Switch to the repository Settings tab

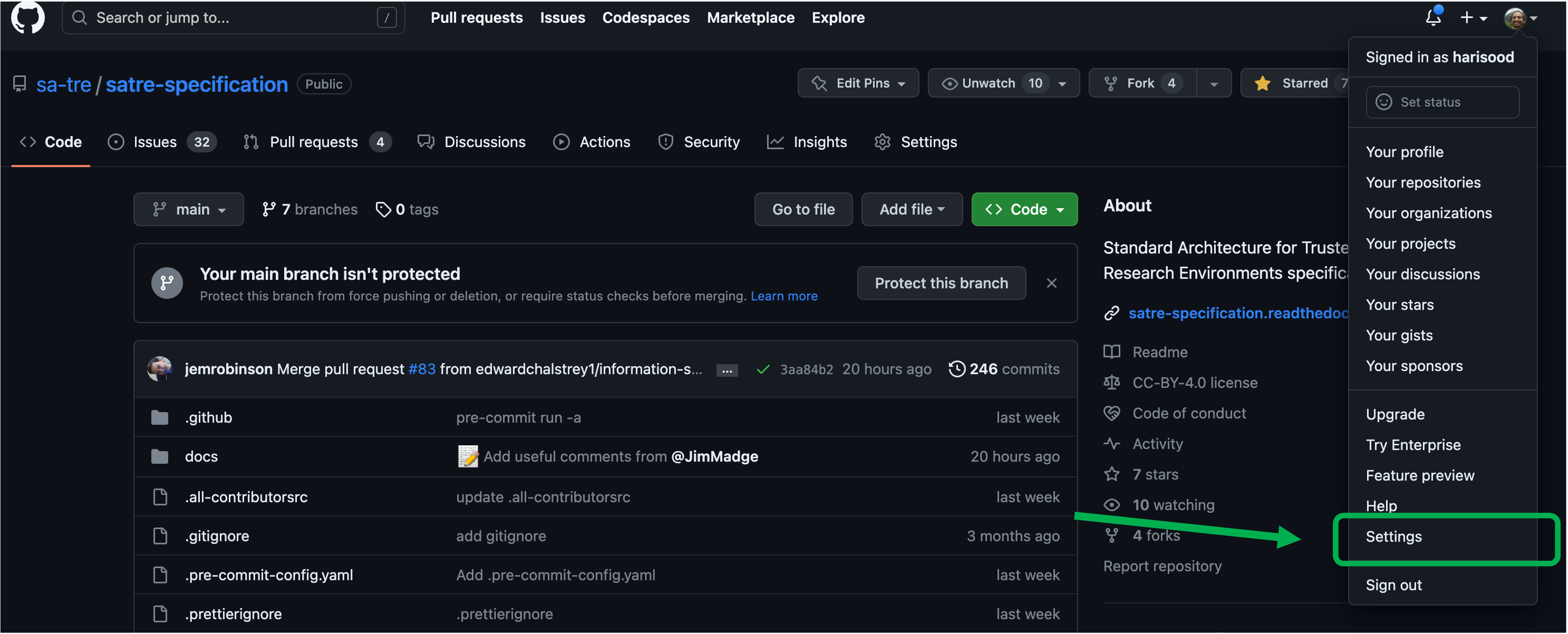point(915,142)
